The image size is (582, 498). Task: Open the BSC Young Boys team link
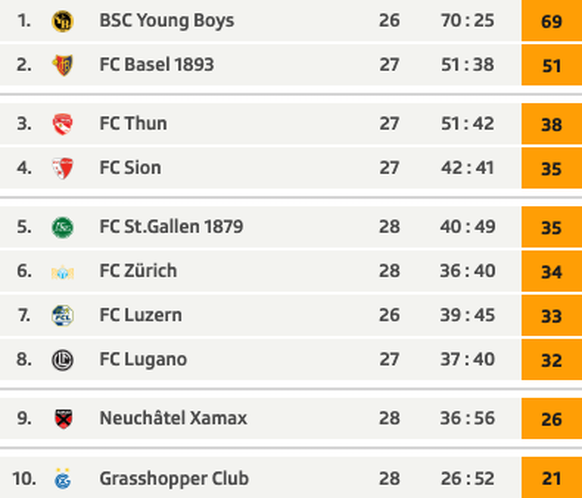(x=167, y=20)
